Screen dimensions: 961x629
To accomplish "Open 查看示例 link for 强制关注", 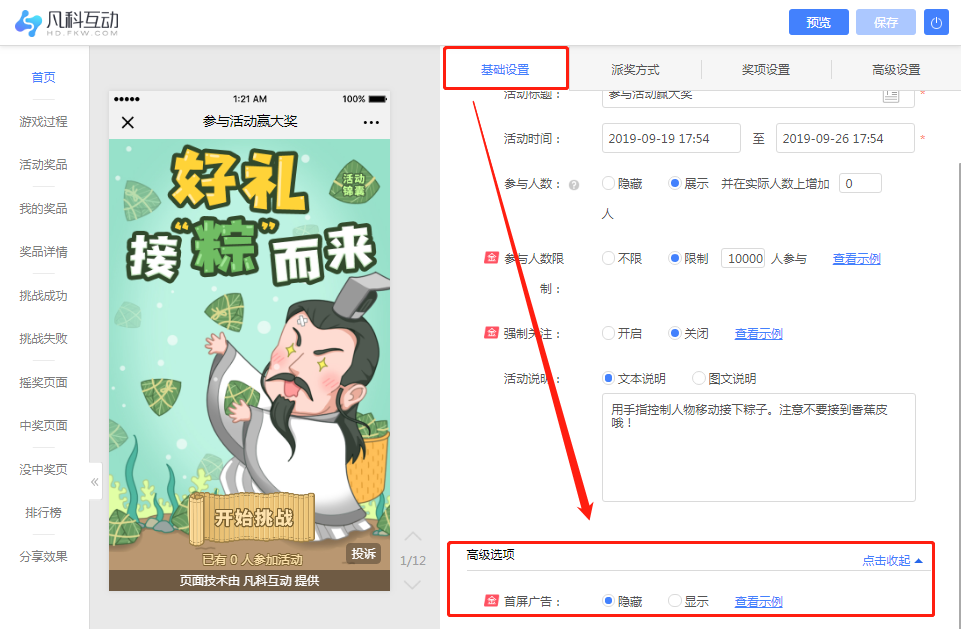I will click(x=758, y=334).
